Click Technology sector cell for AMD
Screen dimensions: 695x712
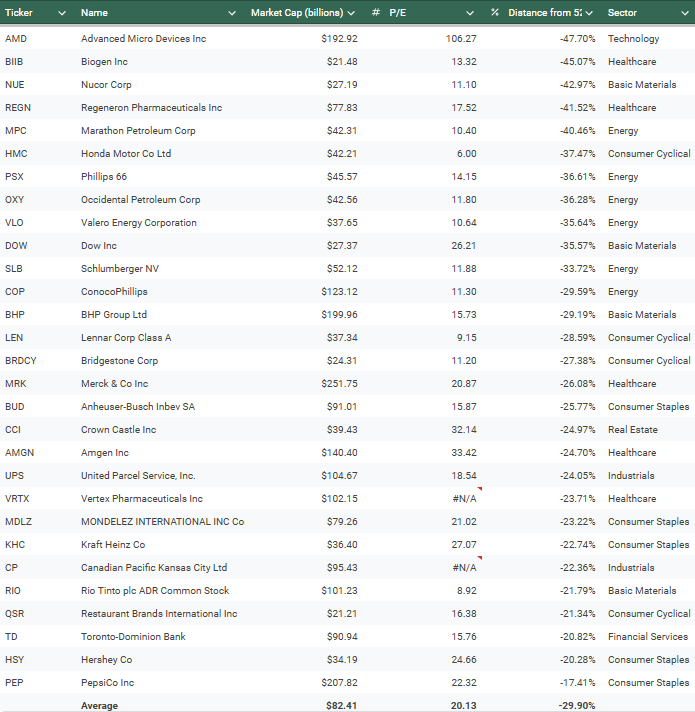coord(633,39)
